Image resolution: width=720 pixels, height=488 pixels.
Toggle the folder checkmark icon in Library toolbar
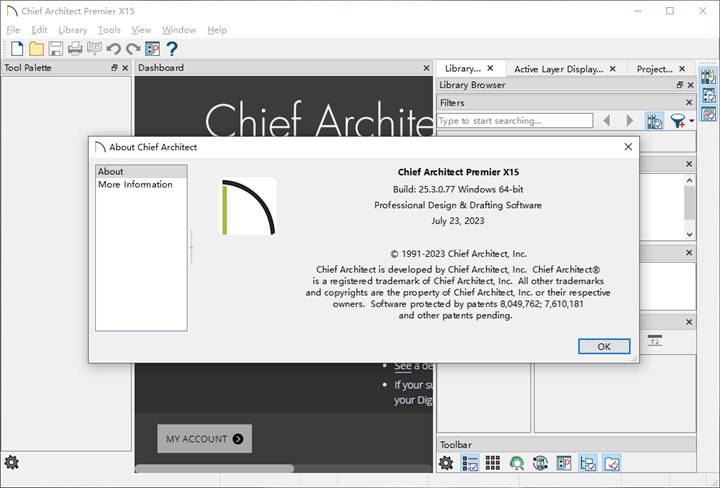click(612, 463)
